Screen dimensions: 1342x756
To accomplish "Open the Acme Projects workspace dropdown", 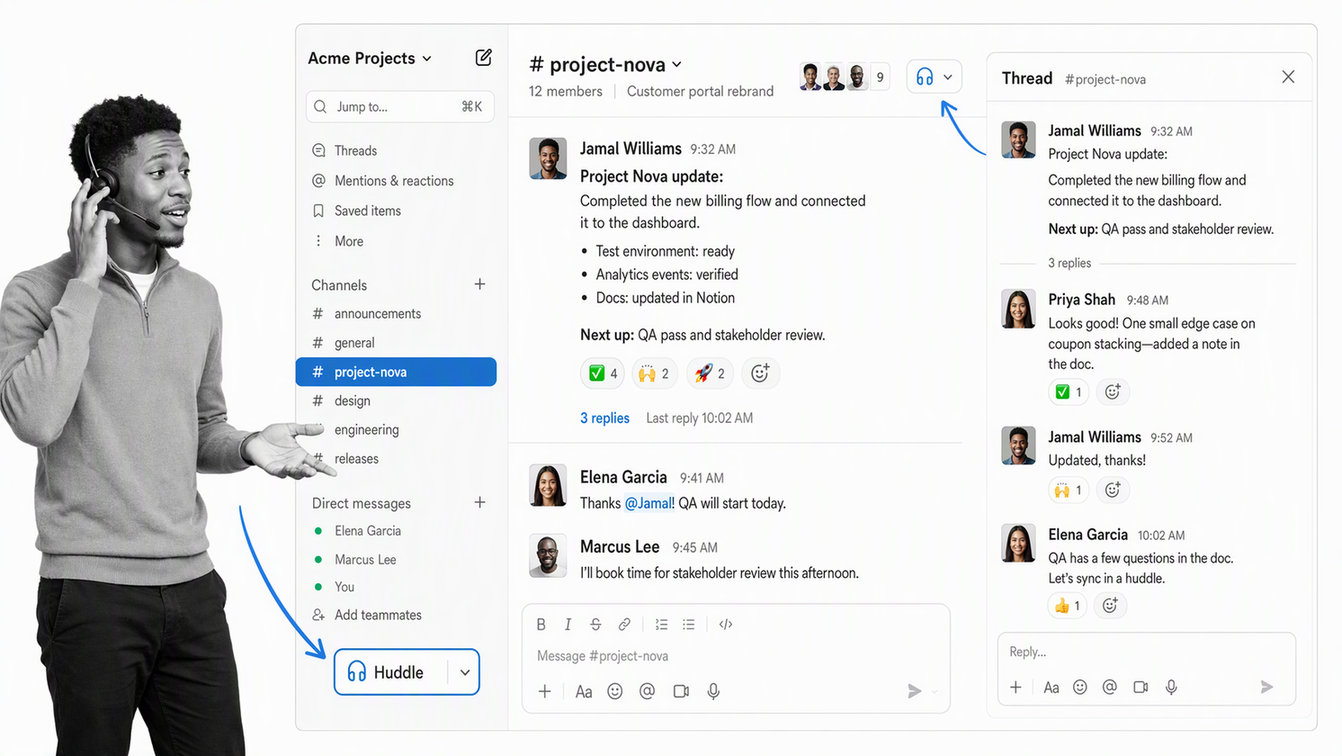I will [370, 58].
